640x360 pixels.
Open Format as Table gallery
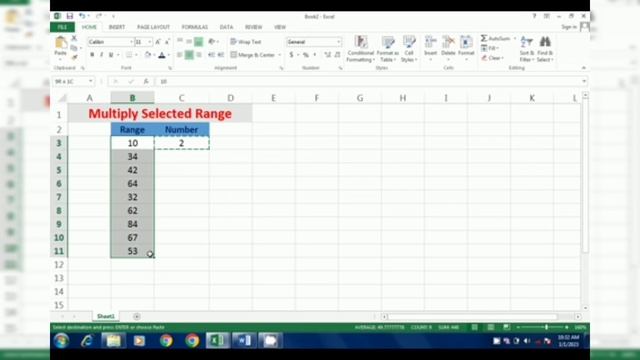tap(387, 49)
